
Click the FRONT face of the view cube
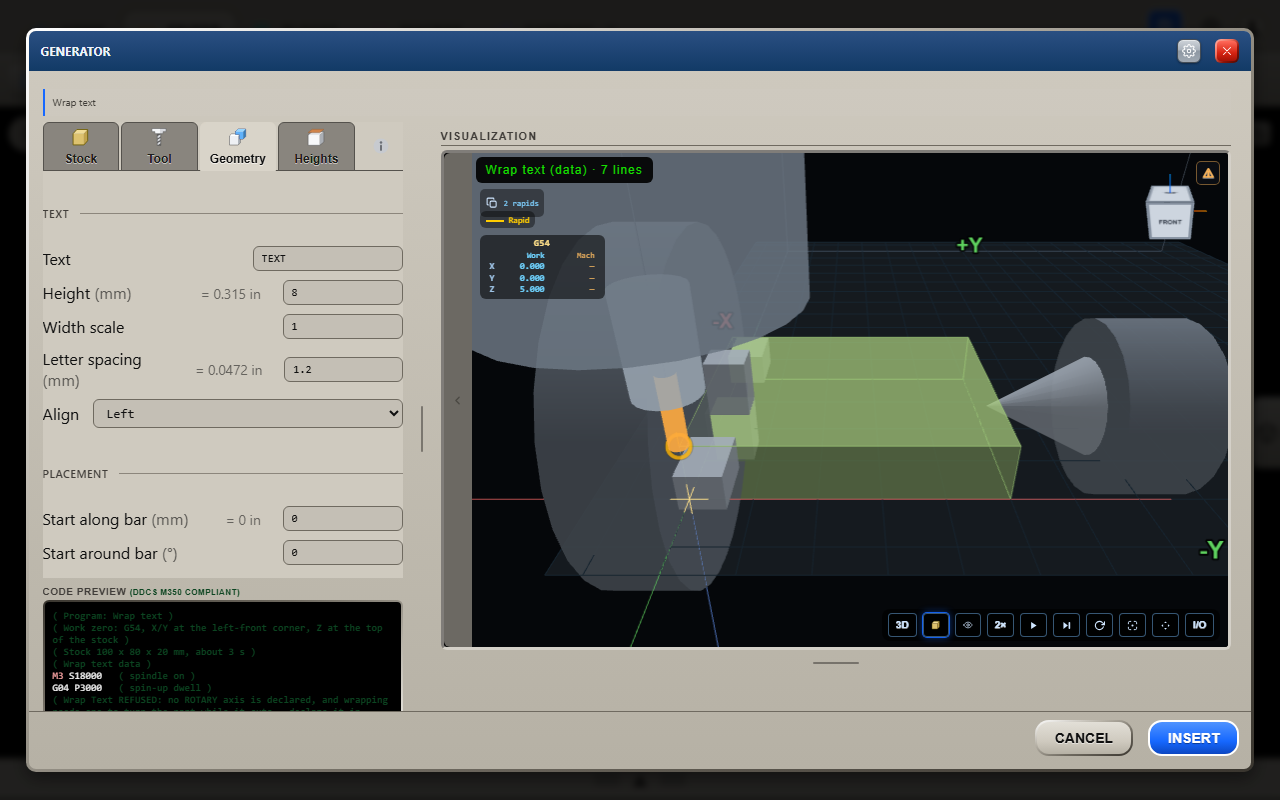tap(1169, 221)
